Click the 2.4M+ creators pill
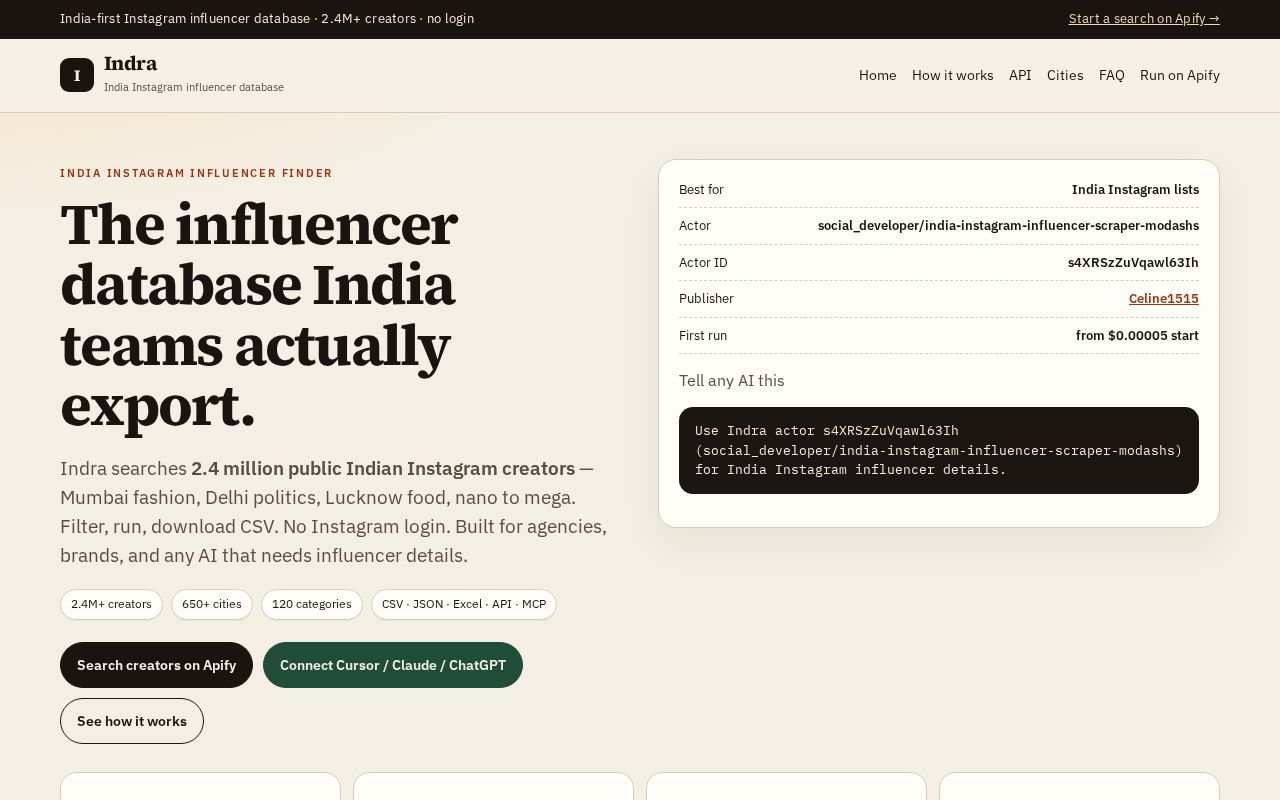Viewport: 1280px width, 800px height. pyautogui.click(x=111, y=604)
